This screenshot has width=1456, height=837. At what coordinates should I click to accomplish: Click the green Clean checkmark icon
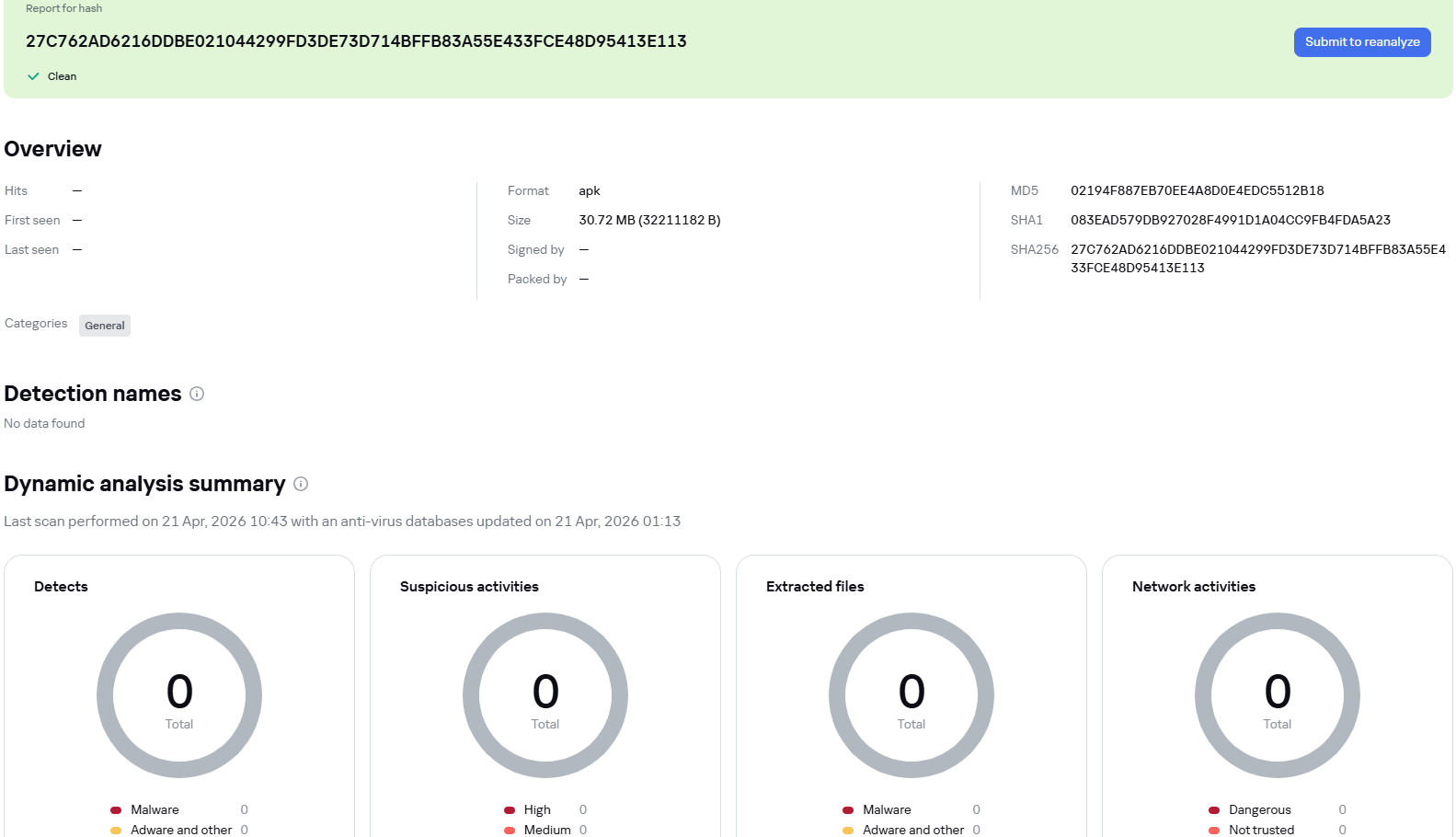[33, 76]
